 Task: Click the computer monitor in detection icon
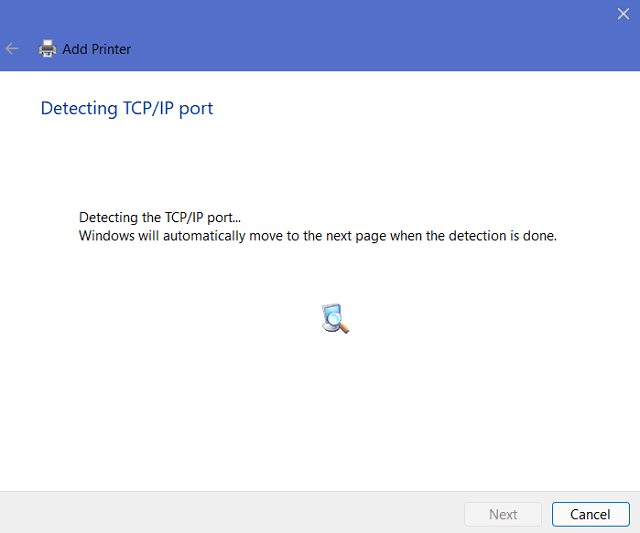(x=330, y=312)
